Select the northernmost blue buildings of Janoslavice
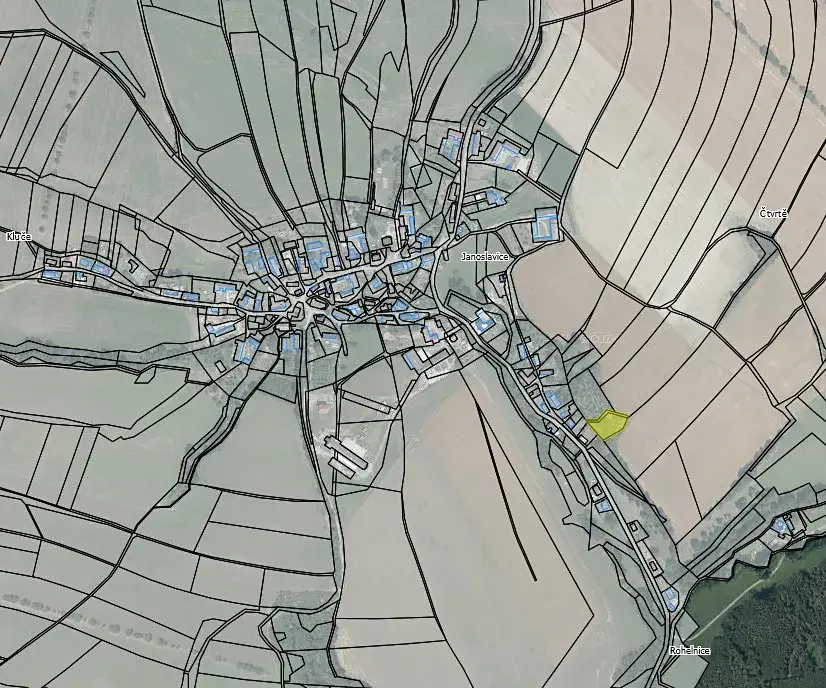The width and height of the screenshot is (826, 688). pyautogui.click(x=452, y=144)
